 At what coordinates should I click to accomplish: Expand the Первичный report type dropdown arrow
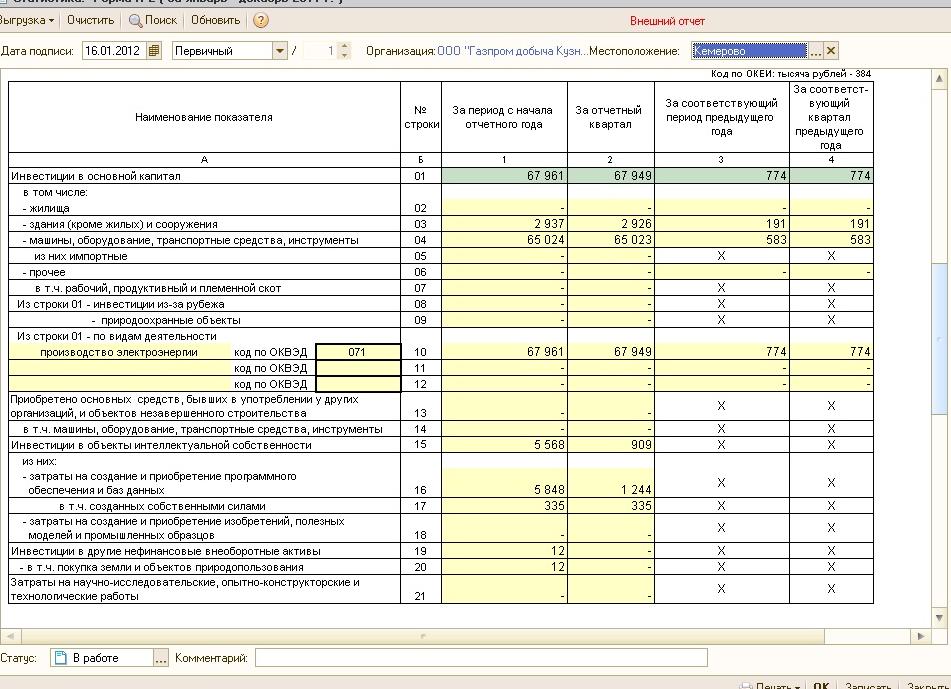pos(280,51)
